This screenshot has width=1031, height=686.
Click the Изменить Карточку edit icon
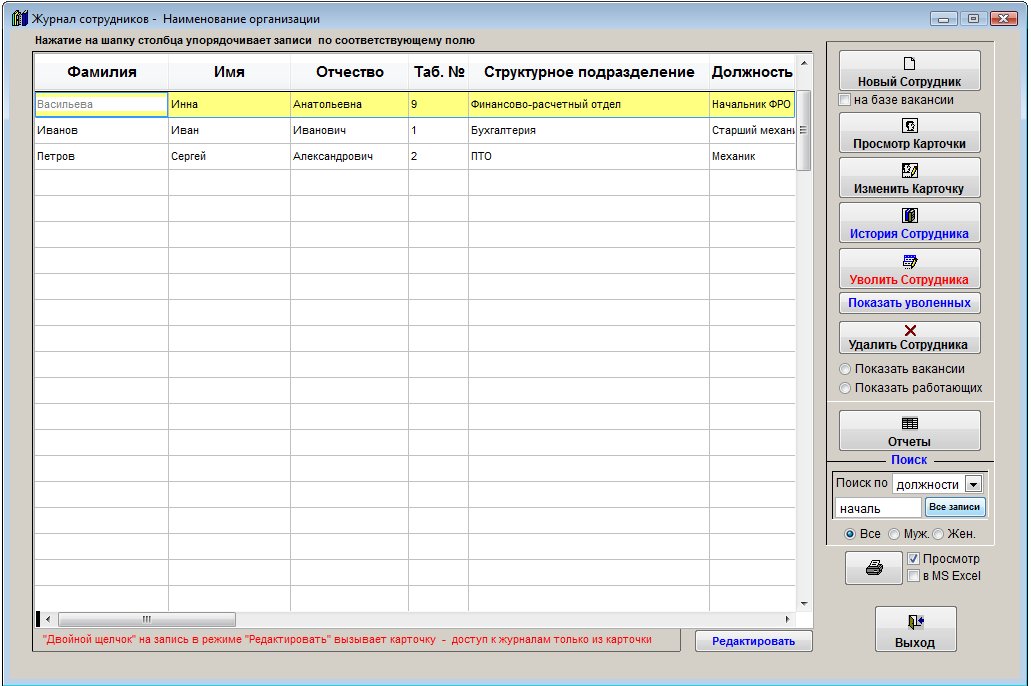click(x=909, y=170)
